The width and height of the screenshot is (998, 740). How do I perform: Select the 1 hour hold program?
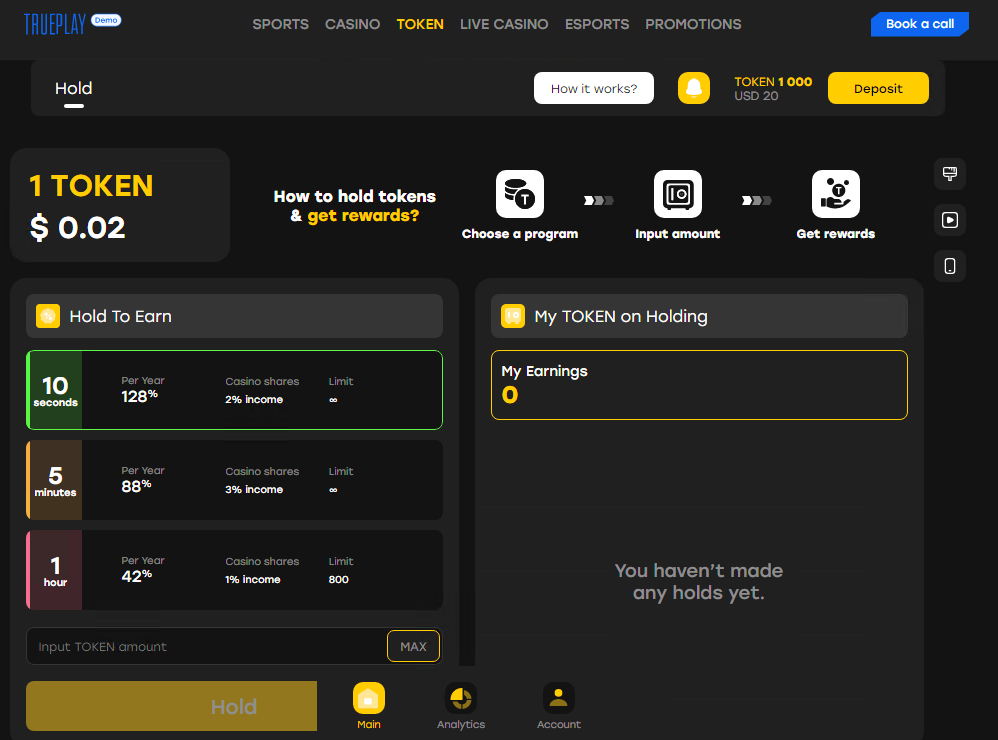click(234, 570)
